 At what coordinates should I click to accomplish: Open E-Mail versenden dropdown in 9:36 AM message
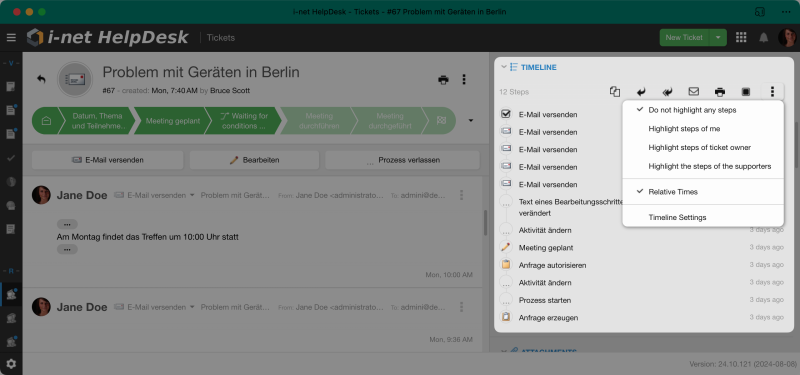click(192, 307)
